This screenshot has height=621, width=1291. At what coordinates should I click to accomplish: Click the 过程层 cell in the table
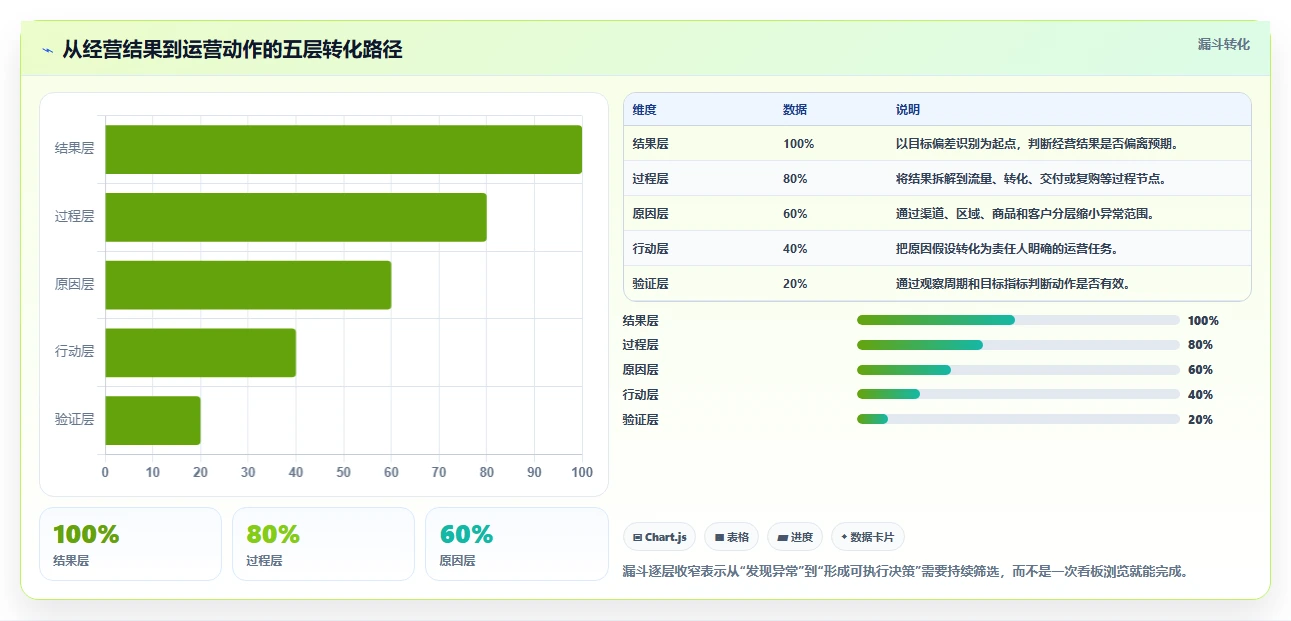(650, 179)
